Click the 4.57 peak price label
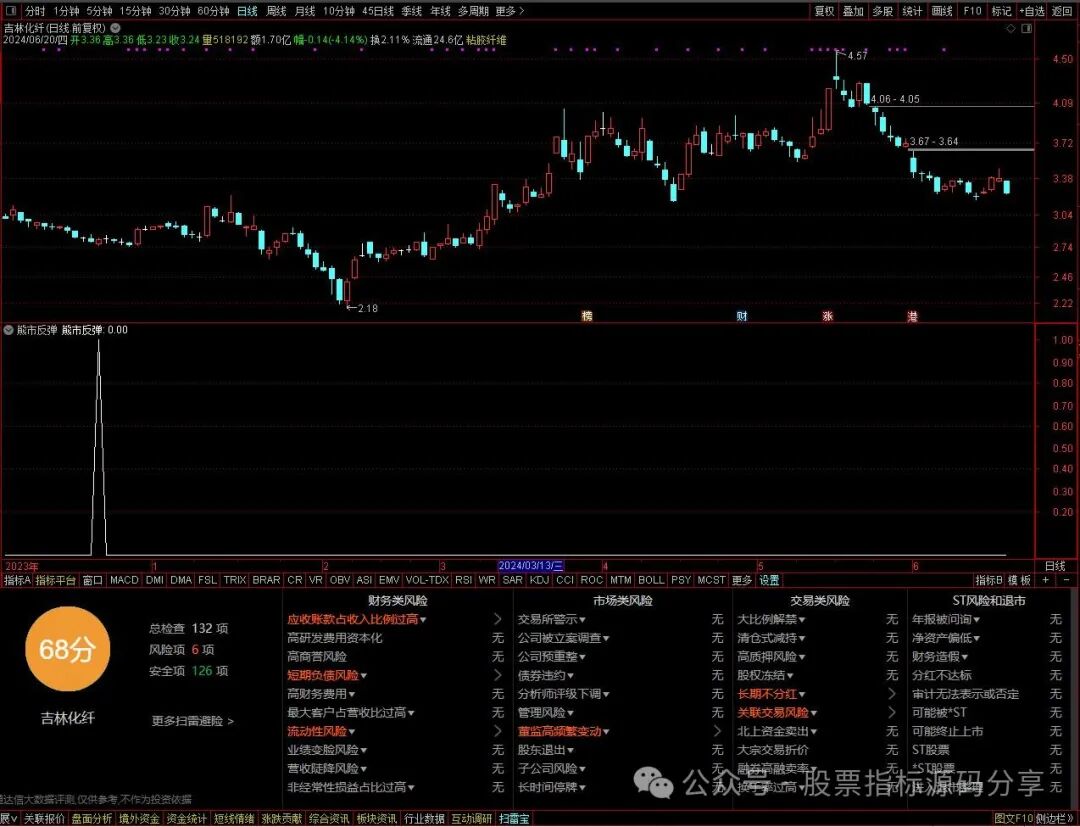Viewport: 1080px width, 827px height. pyautogui.click(x=858, y=56)
